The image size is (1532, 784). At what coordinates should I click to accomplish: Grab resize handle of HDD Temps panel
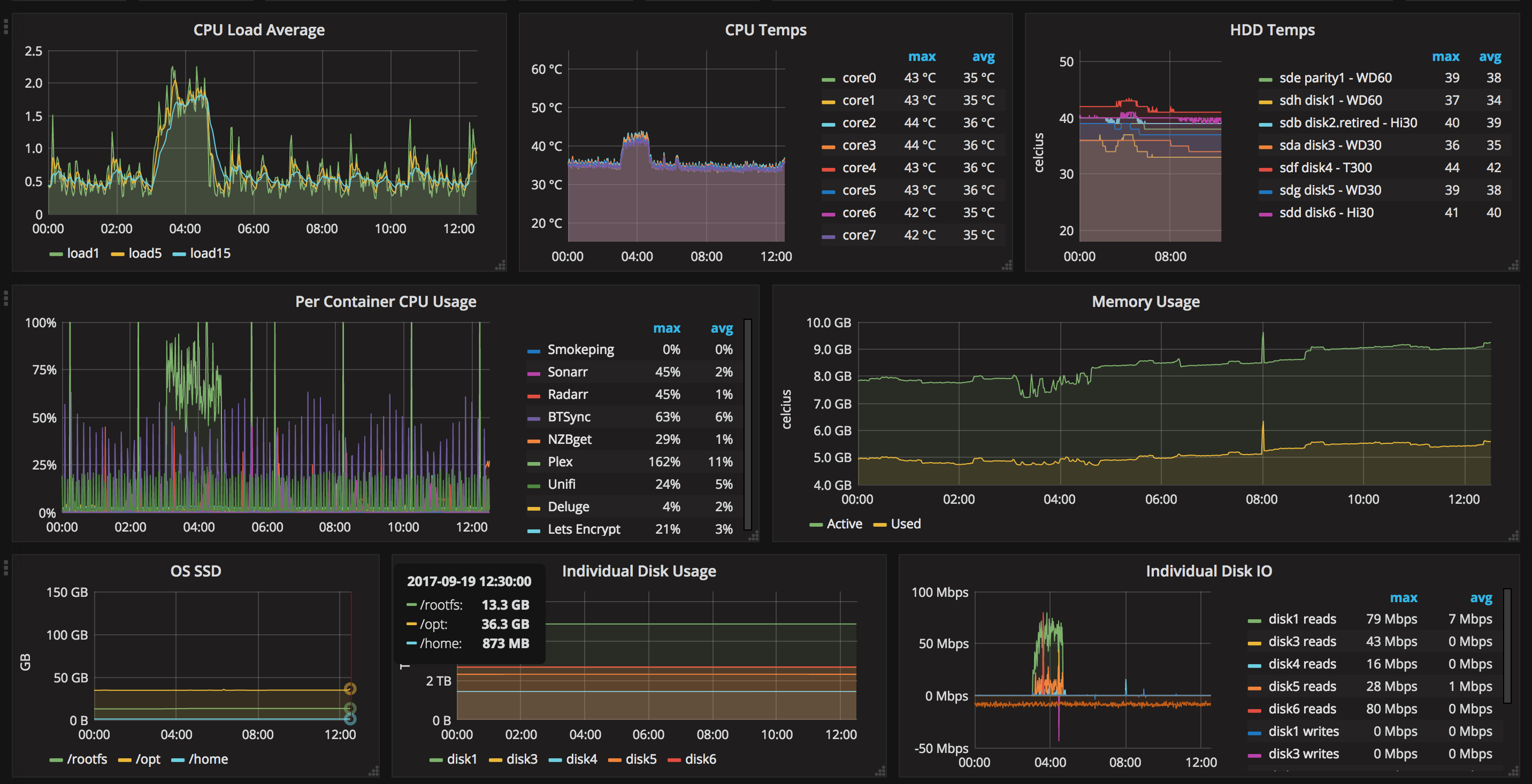pyautogui.click(x=1514, y=265)
